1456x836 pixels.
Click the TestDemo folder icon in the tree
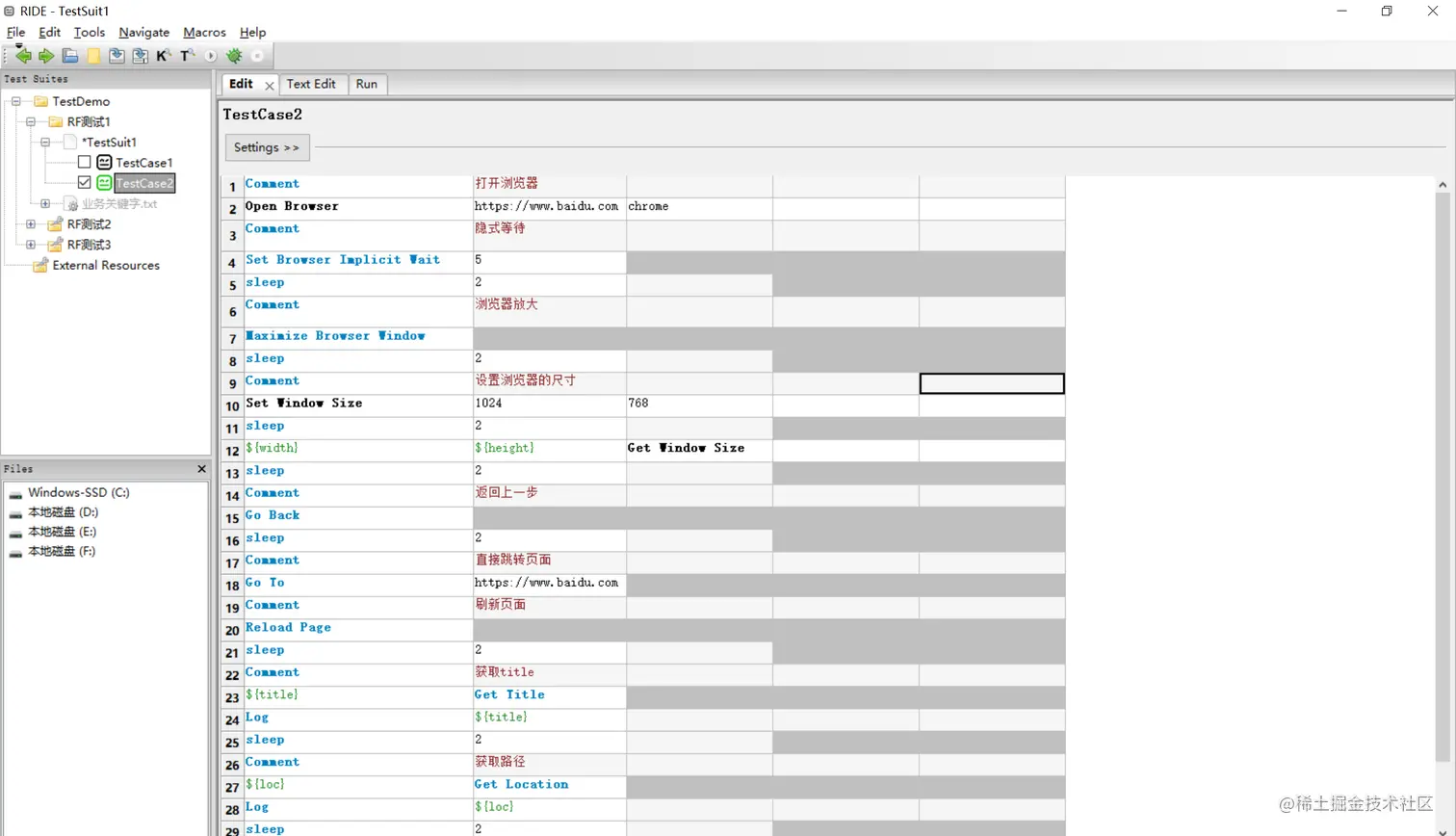pos(40,101)
